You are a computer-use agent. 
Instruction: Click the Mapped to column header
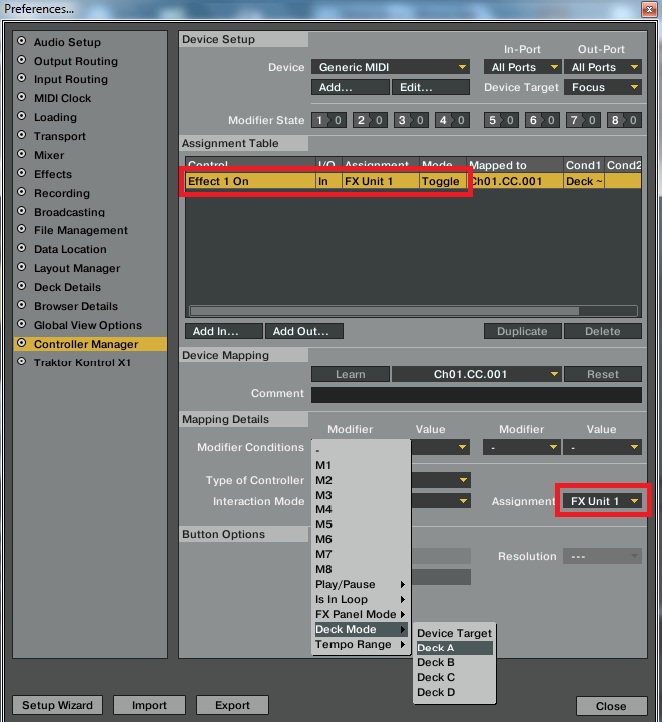point(515,165)
